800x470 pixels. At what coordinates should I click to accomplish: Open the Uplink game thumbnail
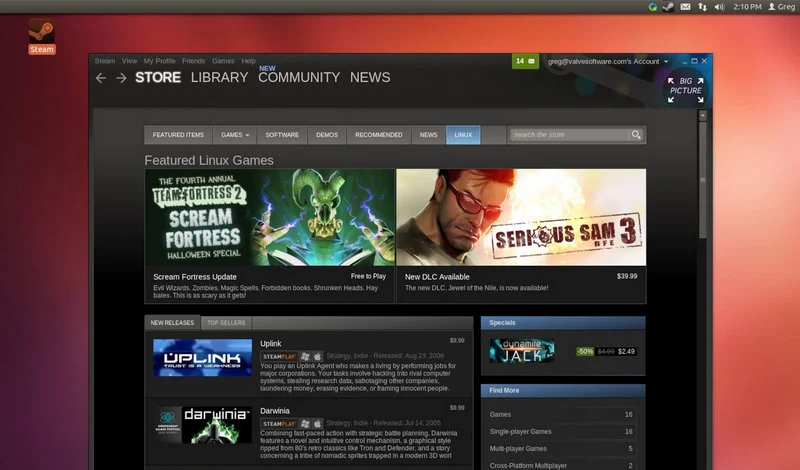click(203, 357)
